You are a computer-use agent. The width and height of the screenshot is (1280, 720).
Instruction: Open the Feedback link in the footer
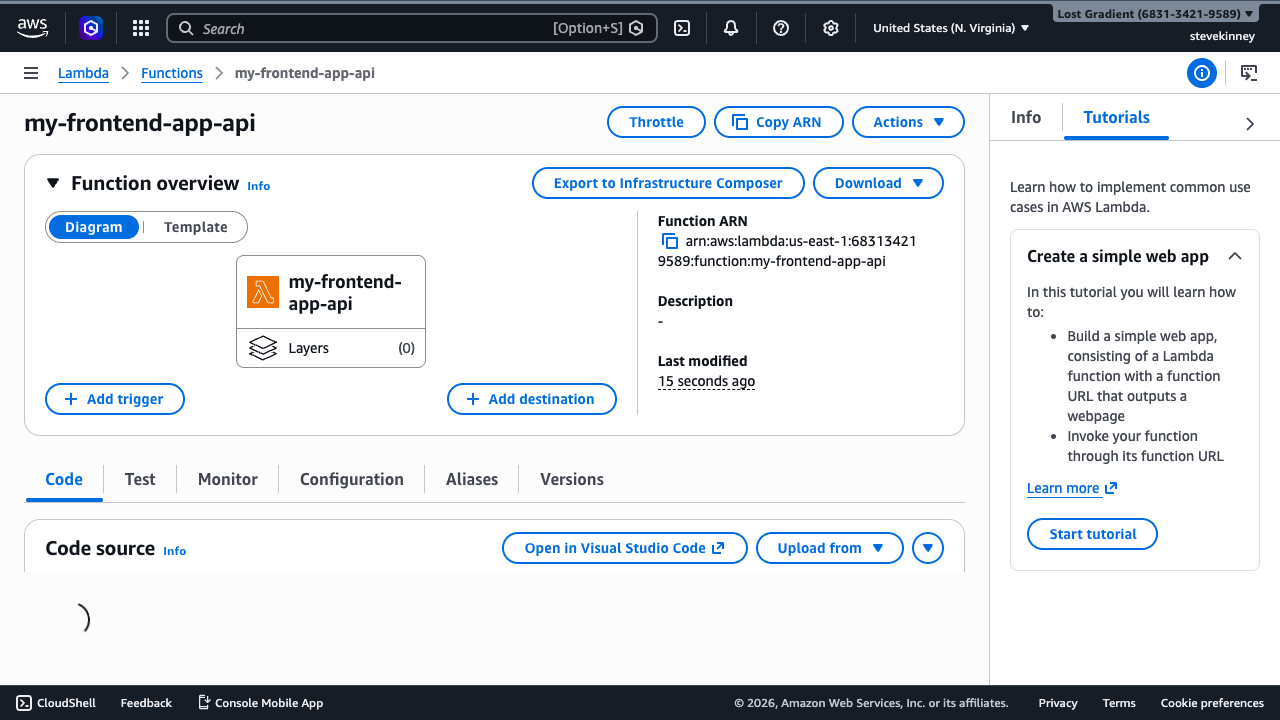pyautogui.click(x=146, y=703)
